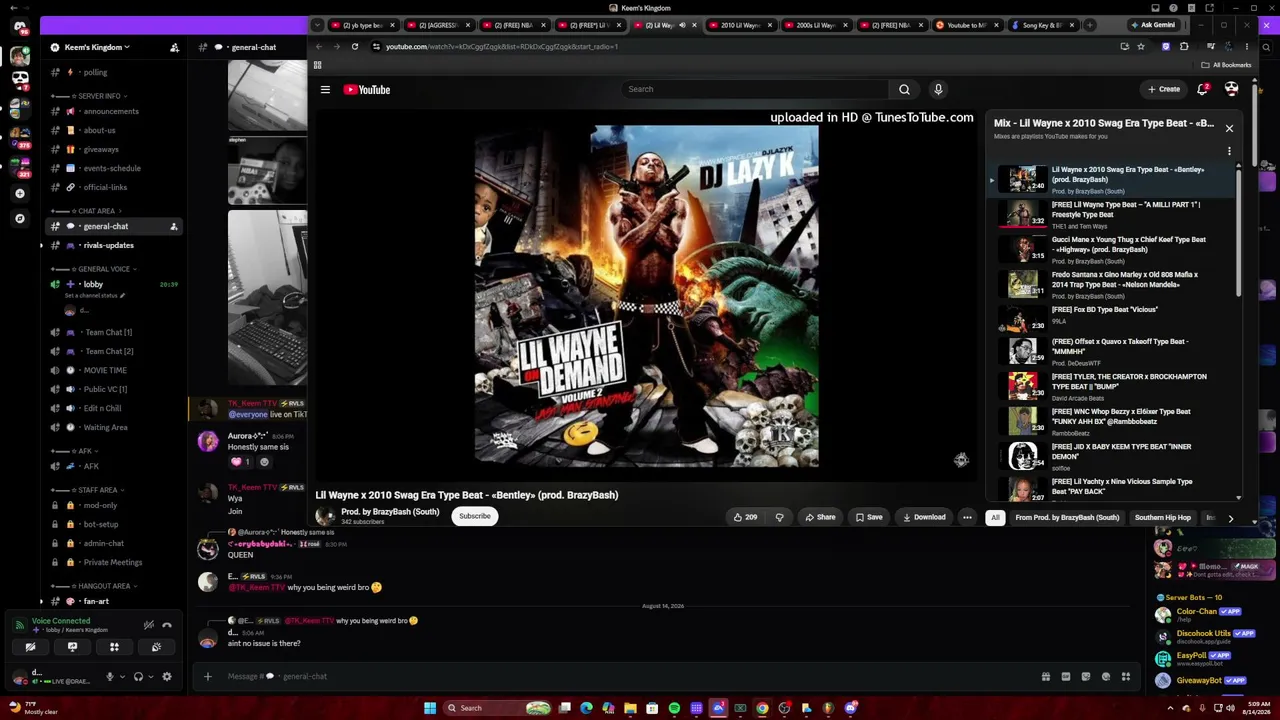The image size is (1280, 720).
Task: Open the emoji picker in Discord
Action: [x=1106, y=677]
